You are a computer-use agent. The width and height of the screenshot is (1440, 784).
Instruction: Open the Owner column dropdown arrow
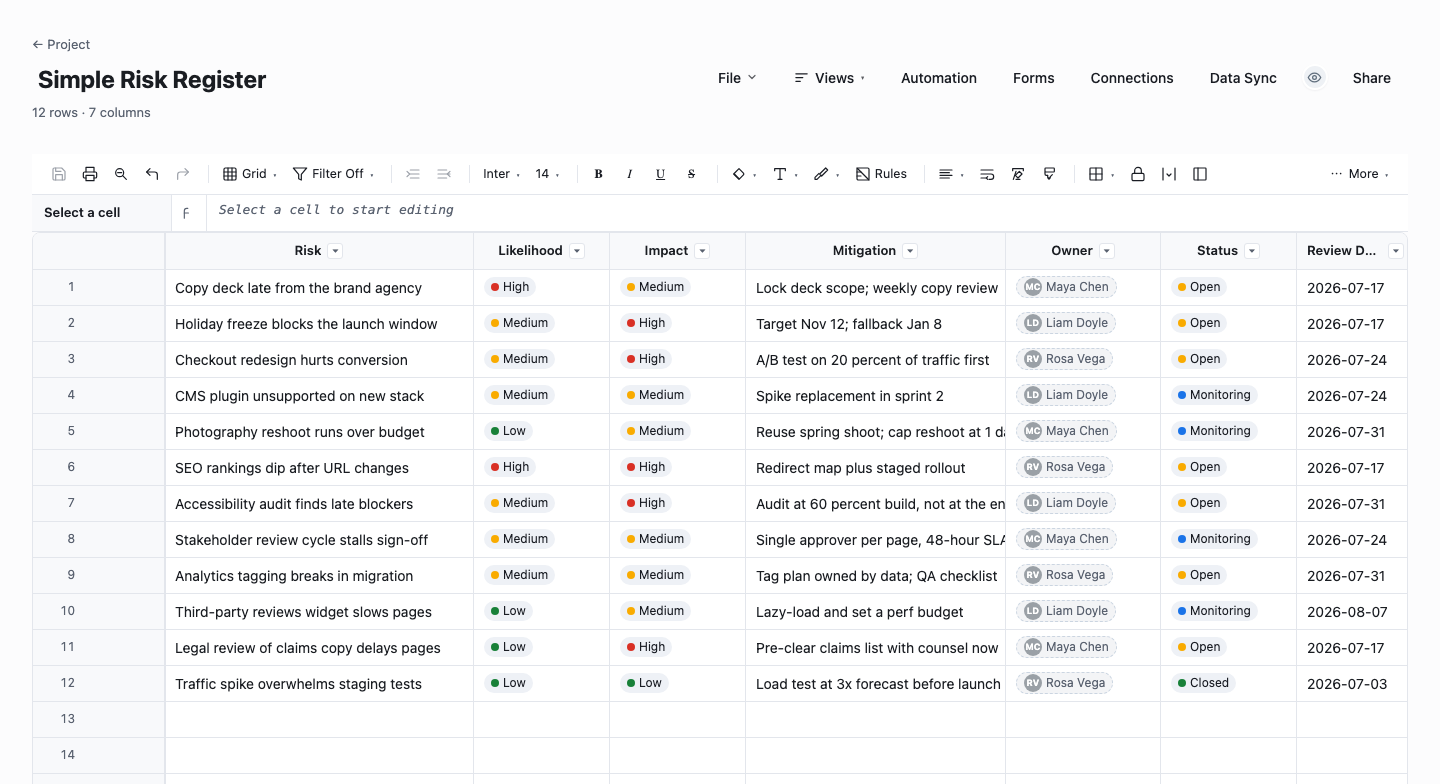[x=1107, y=251]
